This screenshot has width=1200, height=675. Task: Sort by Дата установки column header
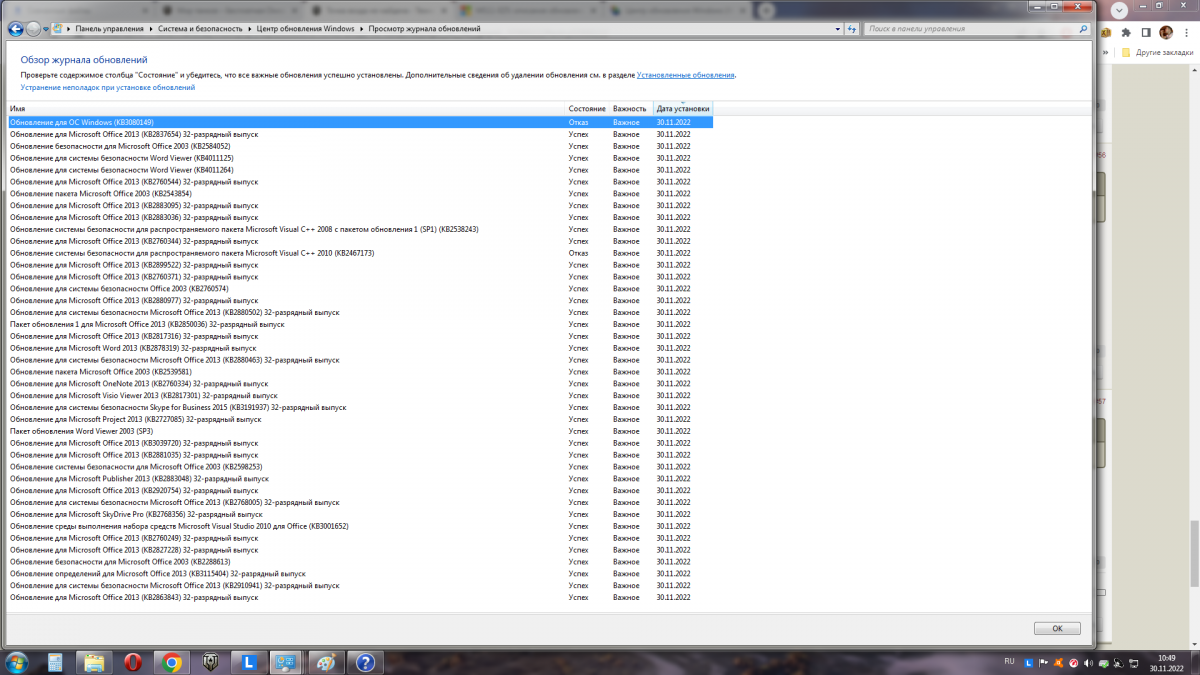(683, 108)
